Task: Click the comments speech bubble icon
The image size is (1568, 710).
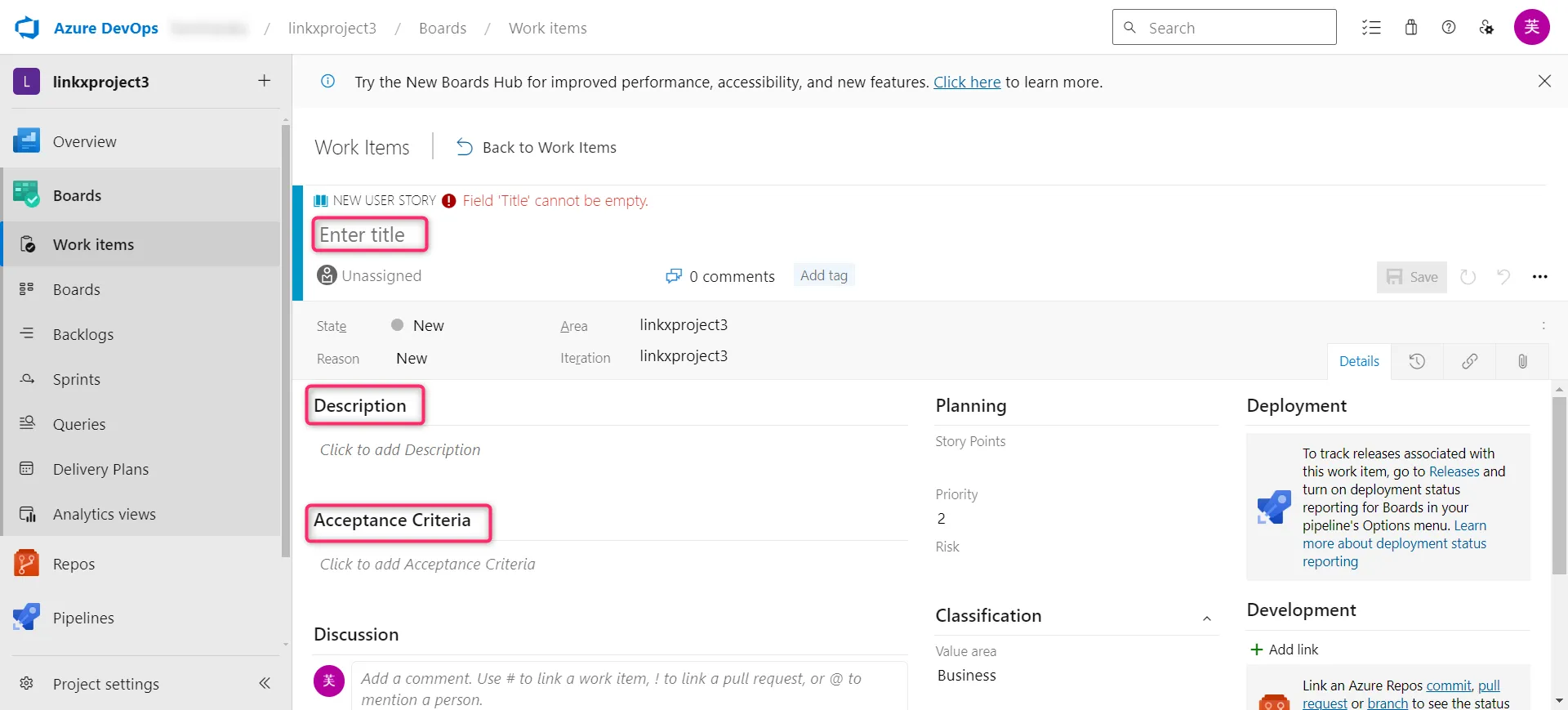Action: coord(674,276)
